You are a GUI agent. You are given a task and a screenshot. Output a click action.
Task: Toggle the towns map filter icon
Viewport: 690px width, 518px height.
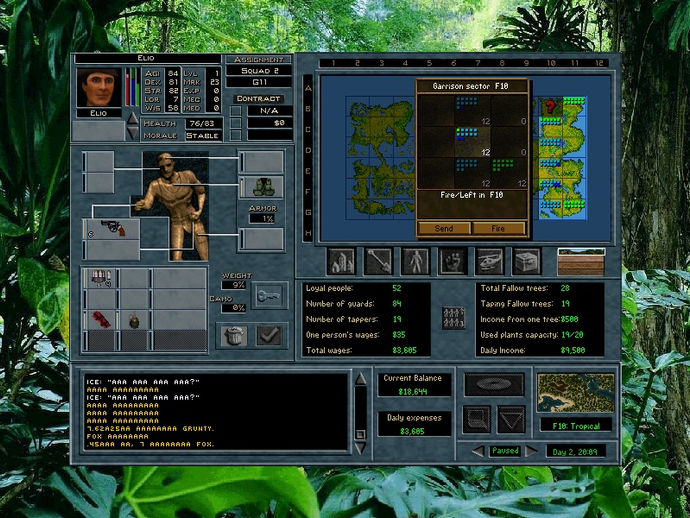(x=341, y=261)
